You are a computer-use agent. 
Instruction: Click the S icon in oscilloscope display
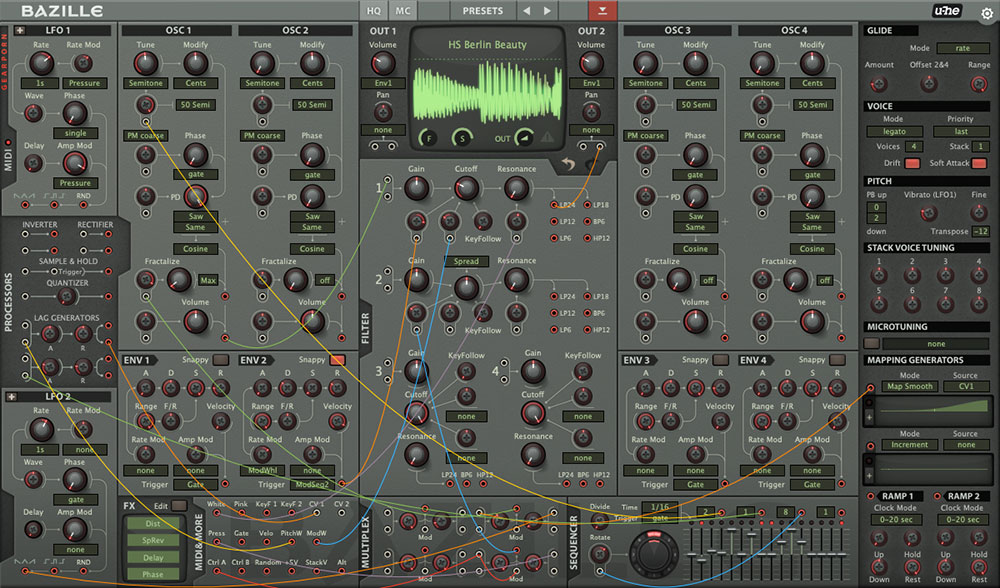[x=461, y=138]
